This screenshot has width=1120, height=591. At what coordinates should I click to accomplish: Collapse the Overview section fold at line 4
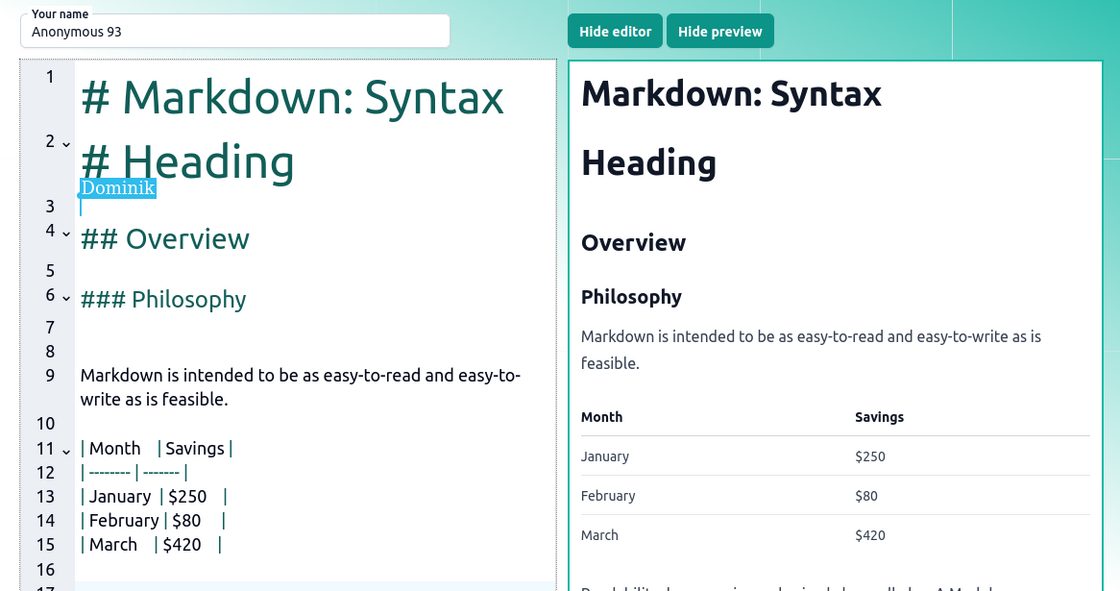(66, 232)
